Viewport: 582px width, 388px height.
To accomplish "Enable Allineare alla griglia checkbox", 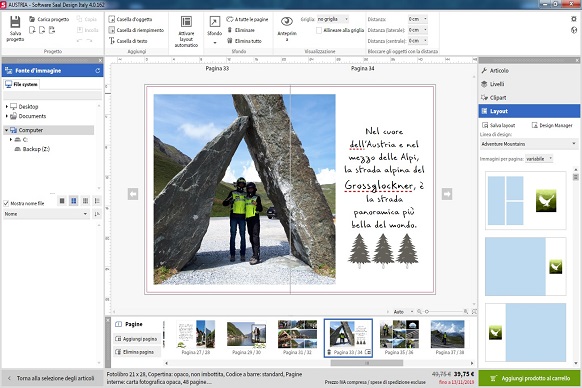I will 319,30.
